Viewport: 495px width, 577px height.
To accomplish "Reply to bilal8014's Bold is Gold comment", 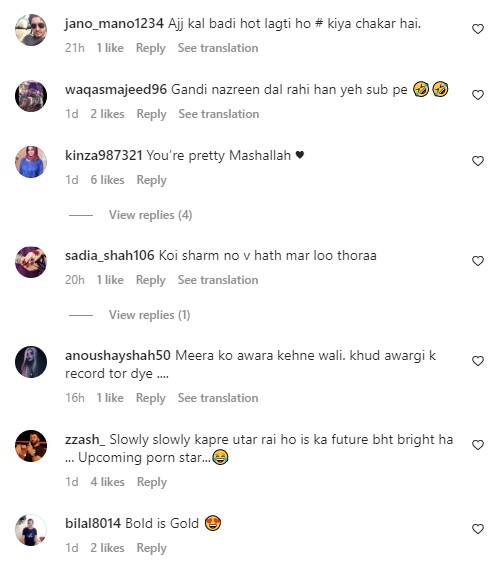I will tap(152, 548).
